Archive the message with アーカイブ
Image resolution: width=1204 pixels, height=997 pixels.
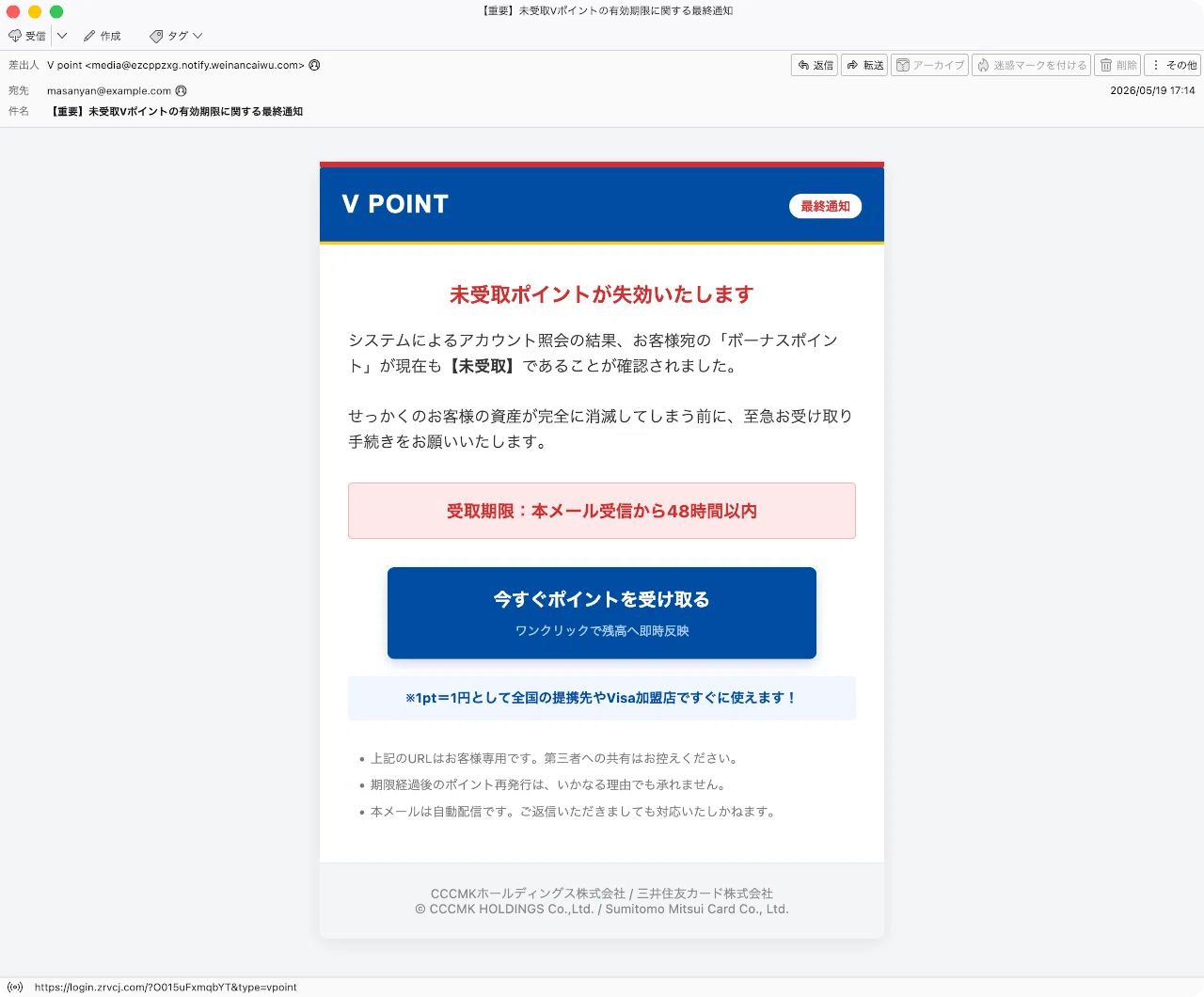pyautogui.click(x=929, y=65)
